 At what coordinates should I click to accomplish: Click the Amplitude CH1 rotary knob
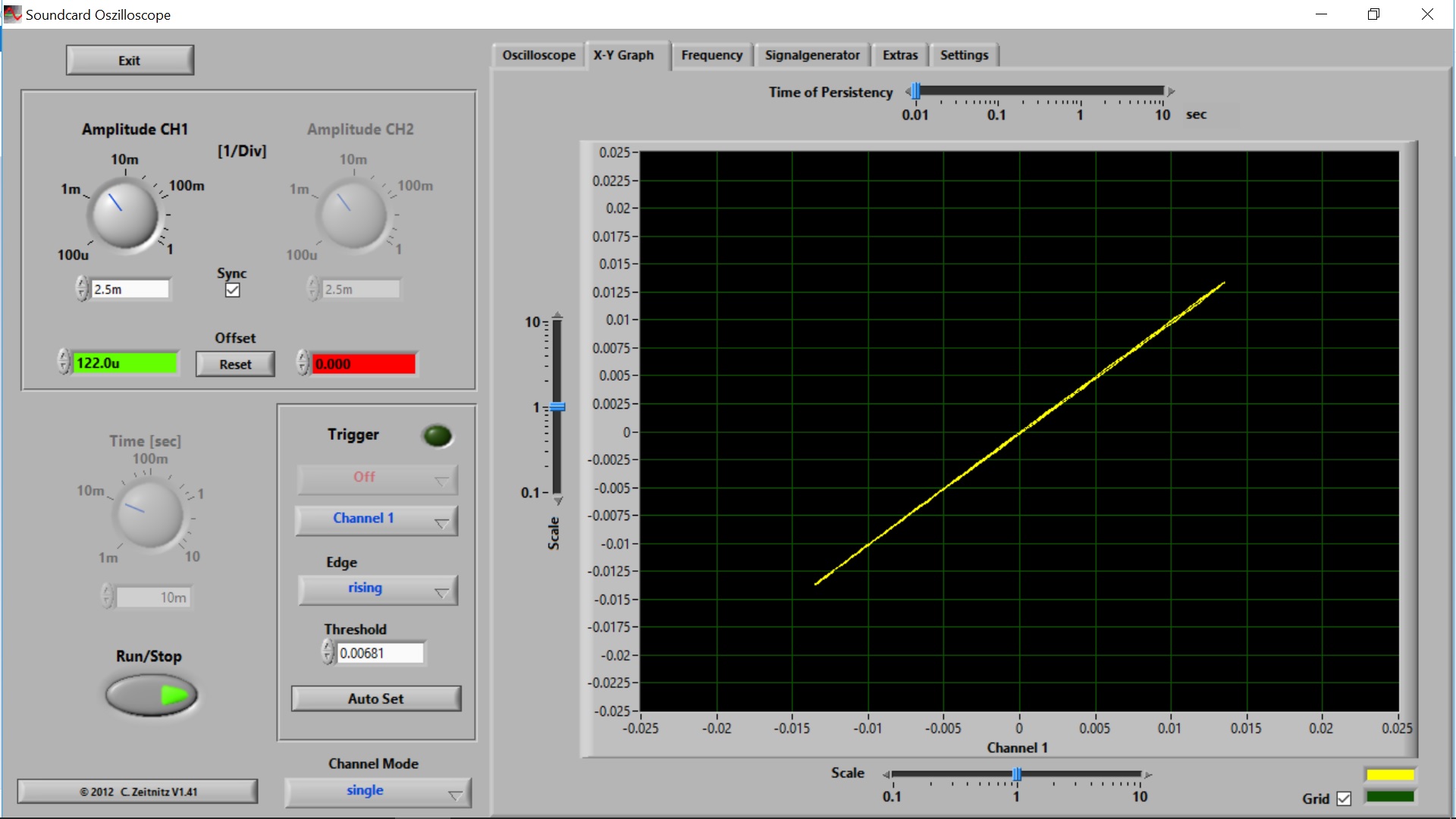pyautogui.click(x=125, y=215)
